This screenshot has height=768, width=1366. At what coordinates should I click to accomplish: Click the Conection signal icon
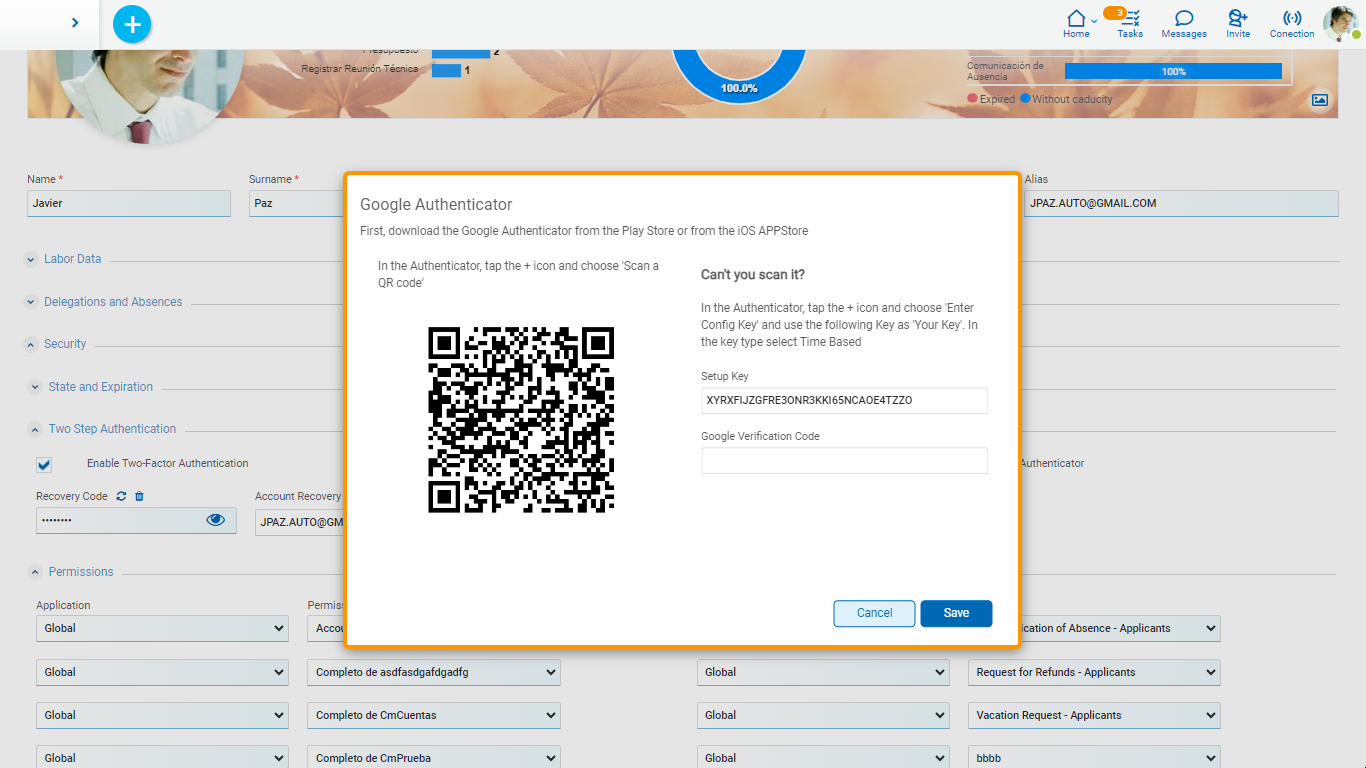tap(1292, 19)
